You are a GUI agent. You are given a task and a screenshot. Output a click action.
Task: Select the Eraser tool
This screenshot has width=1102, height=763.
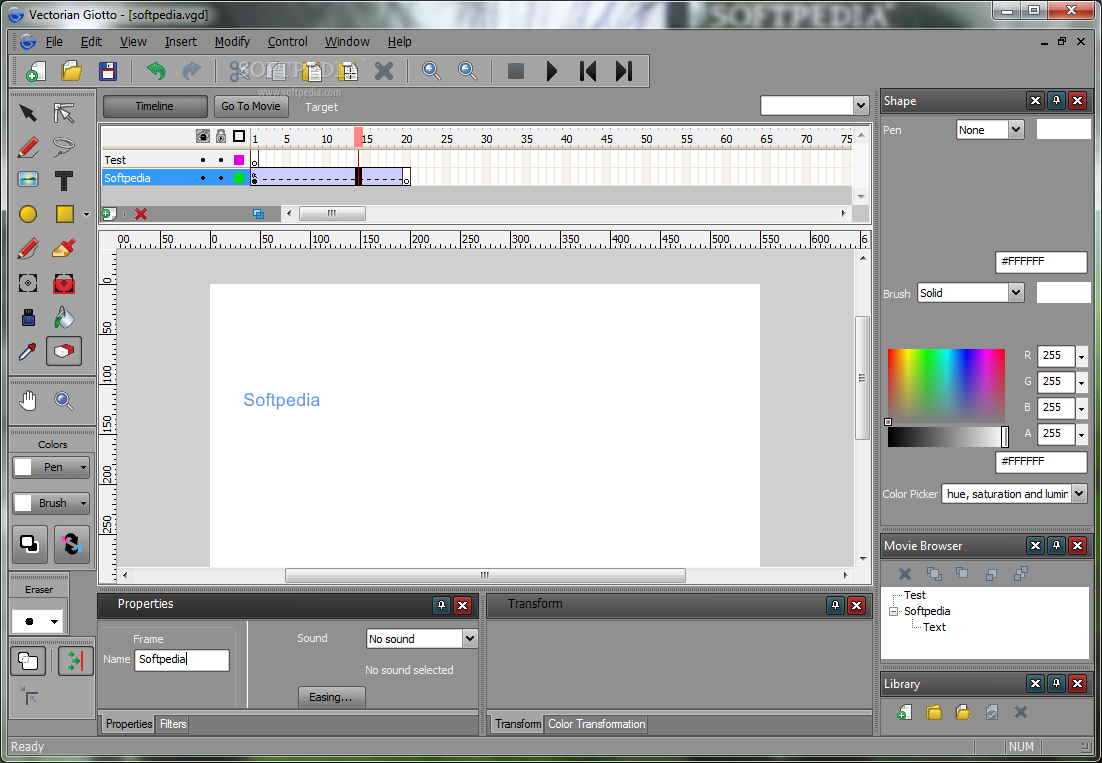[64, 351]
